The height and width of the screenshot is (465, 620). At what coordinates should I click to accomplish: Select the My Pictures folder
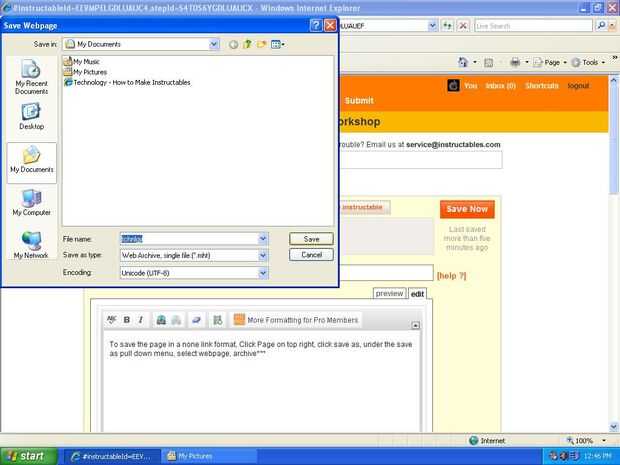pyautogui.click(x=85, y=72)
